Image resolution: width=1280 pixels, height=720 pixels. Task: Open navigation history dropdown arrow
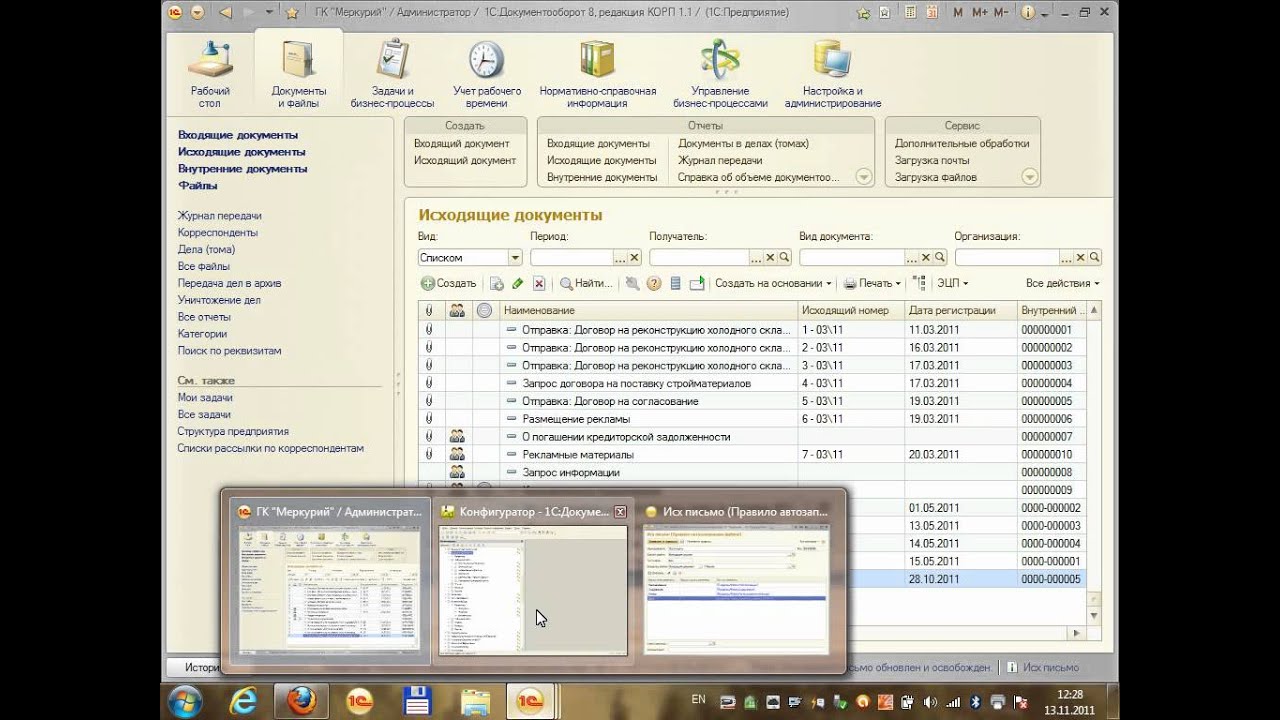point(270,12)
